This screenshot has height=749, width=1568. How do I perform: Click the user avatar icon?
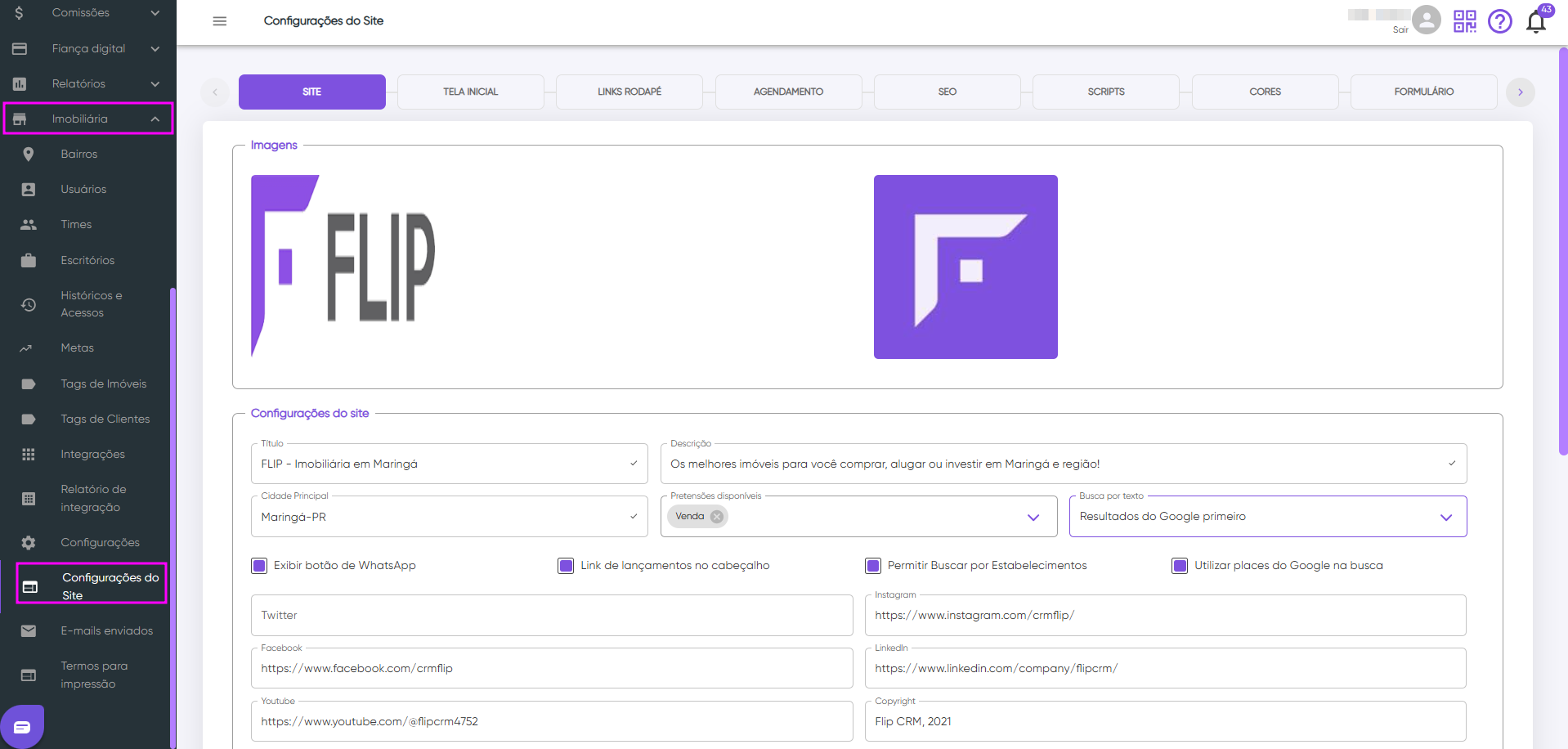(x=1427, y=20)
